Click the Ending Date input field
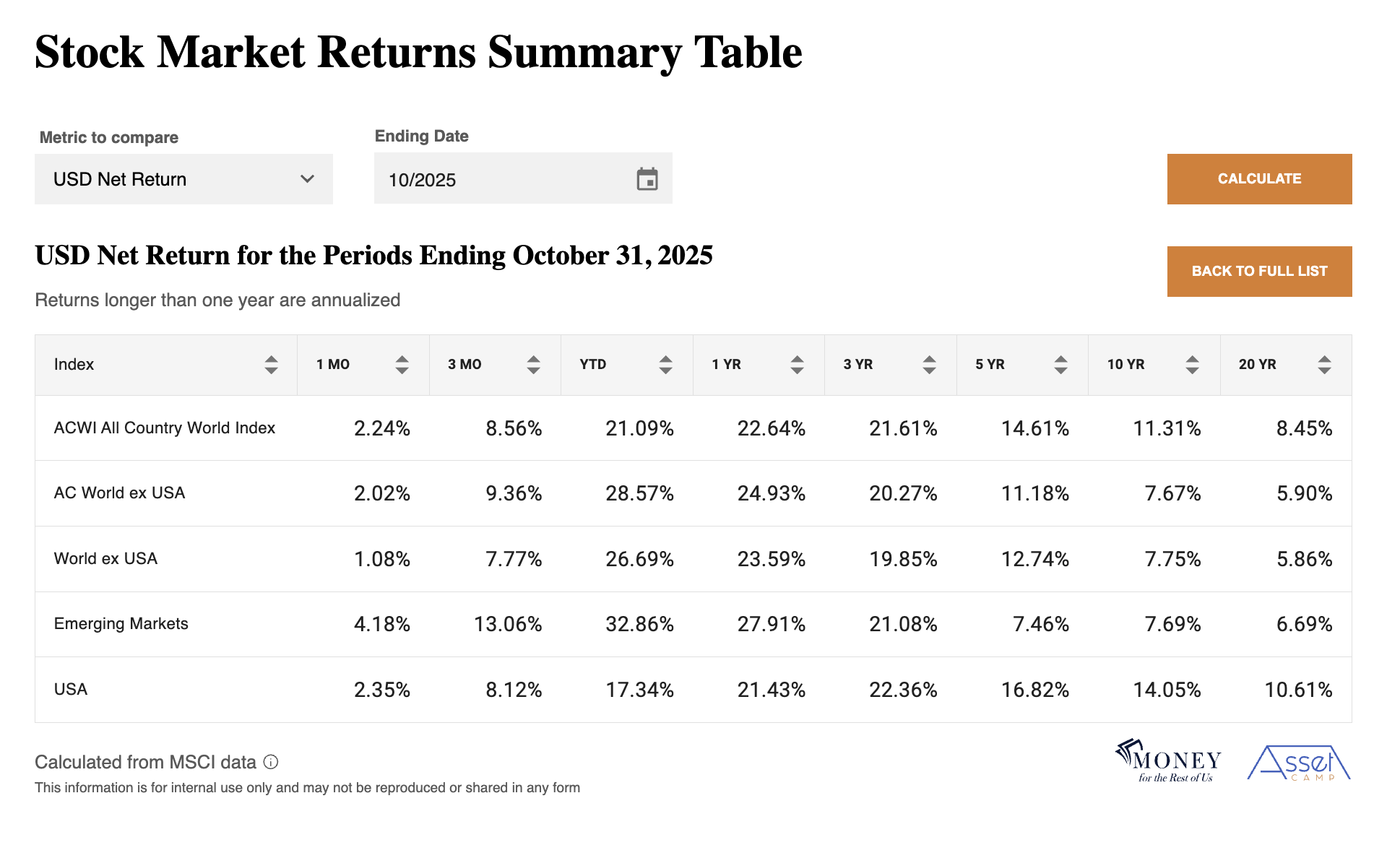 tap(506, 179)
